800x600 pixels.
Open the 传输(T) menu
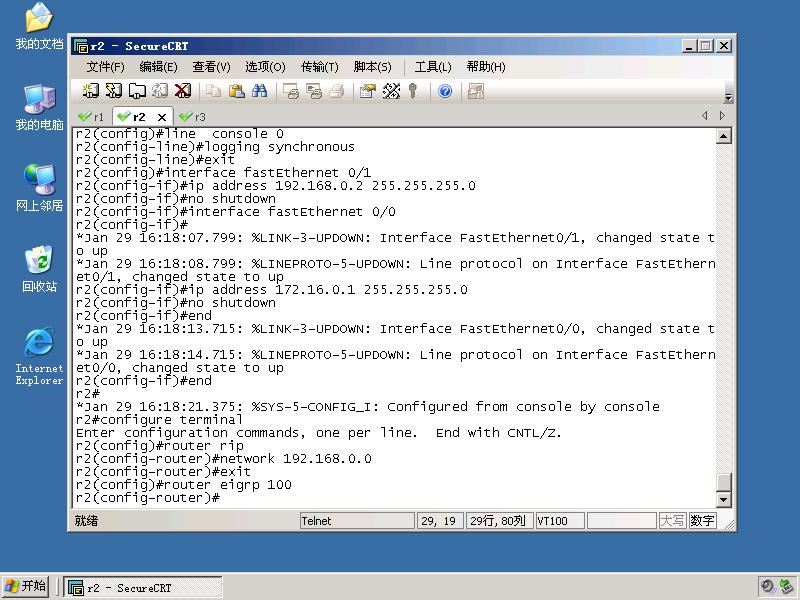[319, 67]
